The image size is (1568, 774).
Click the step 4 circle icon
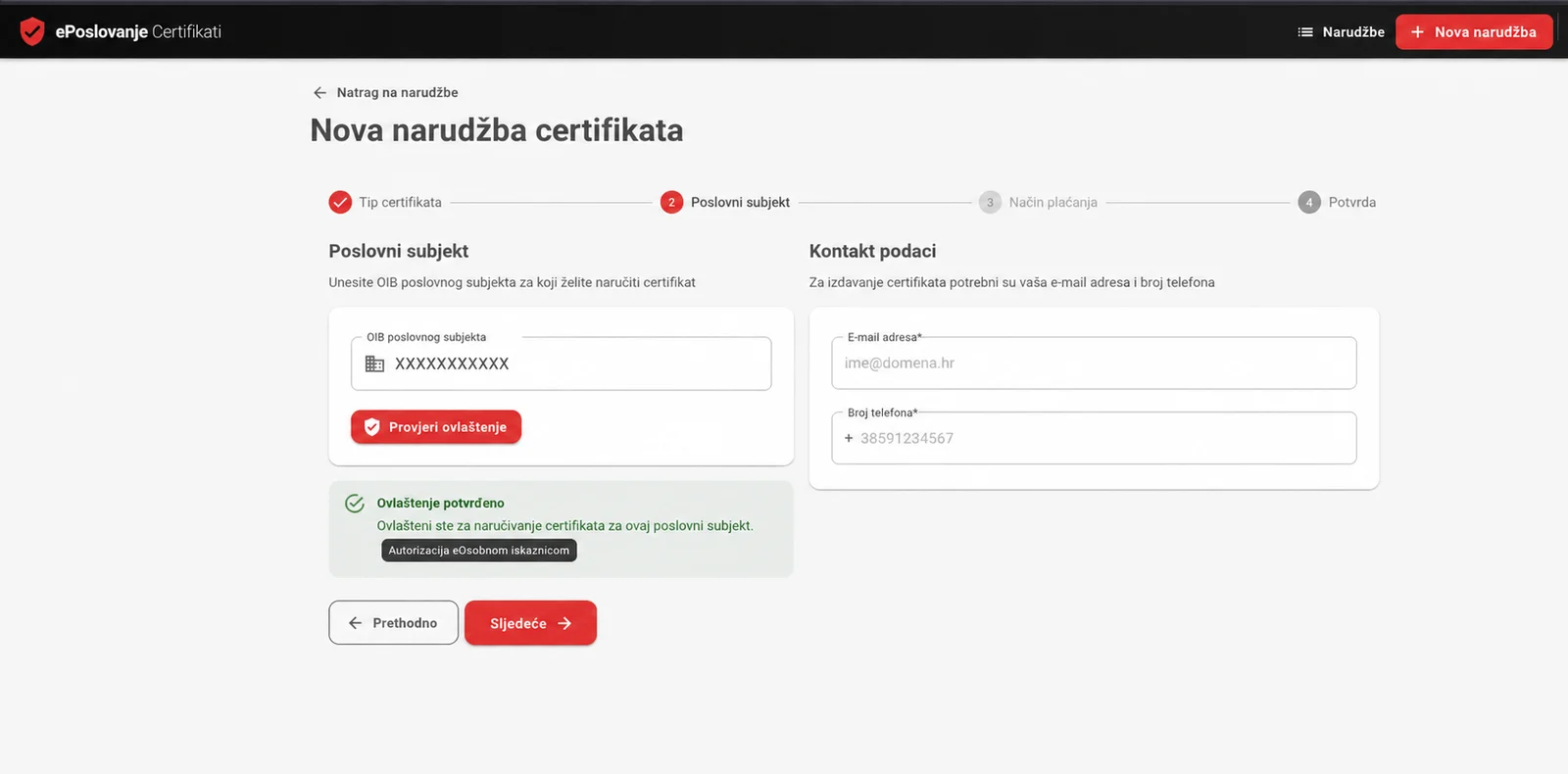(x=1309, y=202)
